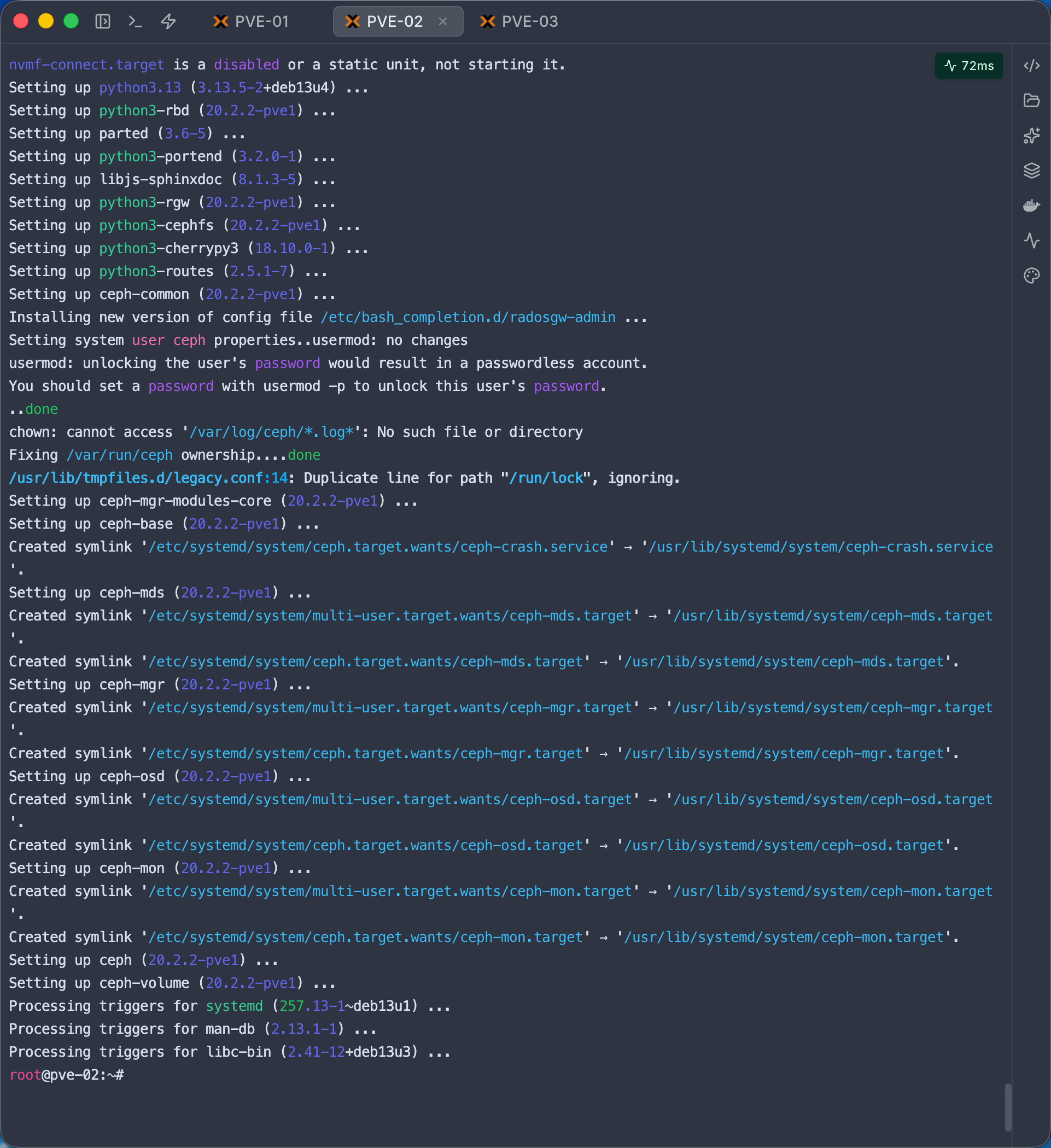Click the /etc/bash_completion.d/radosgw-admin path
The height and width of the screenshot is (1148, 1051).
468,317
